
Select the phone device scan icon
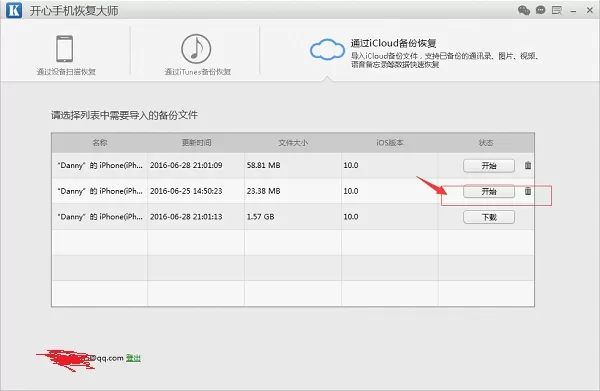tap(65, 49)
